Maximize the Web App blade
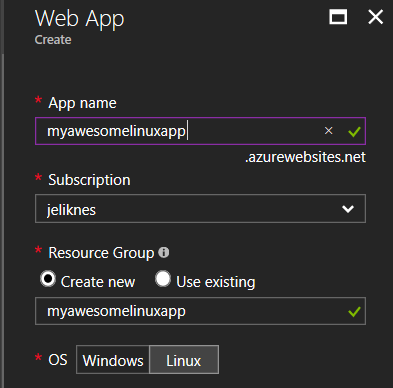Viewport: 393px width, 388px height. click(338, 17)
